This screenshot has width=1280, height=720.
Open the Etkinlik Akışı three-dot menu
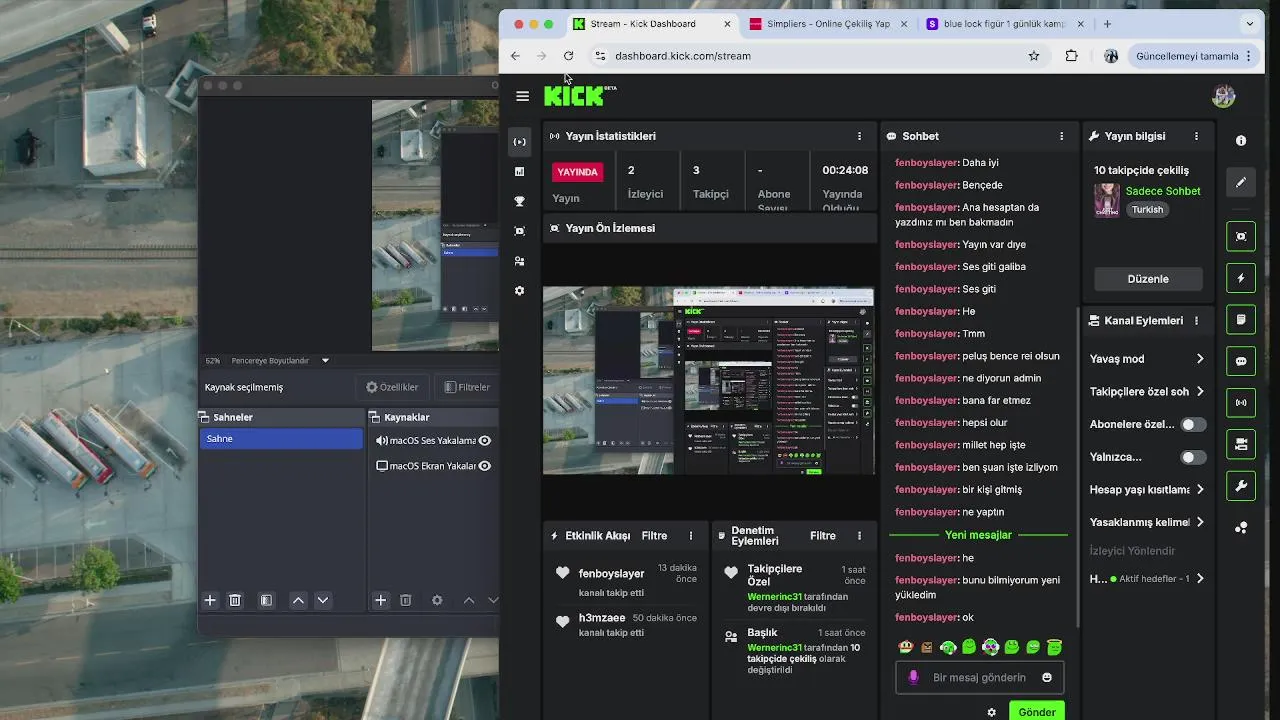(x=690, y=536)
